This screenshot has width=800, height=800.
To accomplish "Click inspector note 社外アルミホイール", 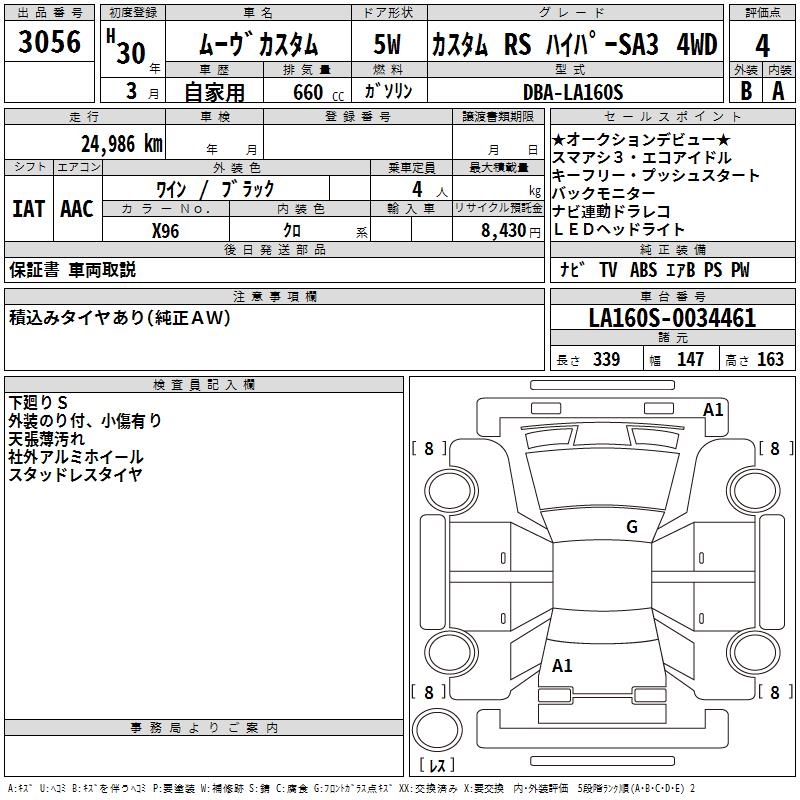I will tap(76, 457).
